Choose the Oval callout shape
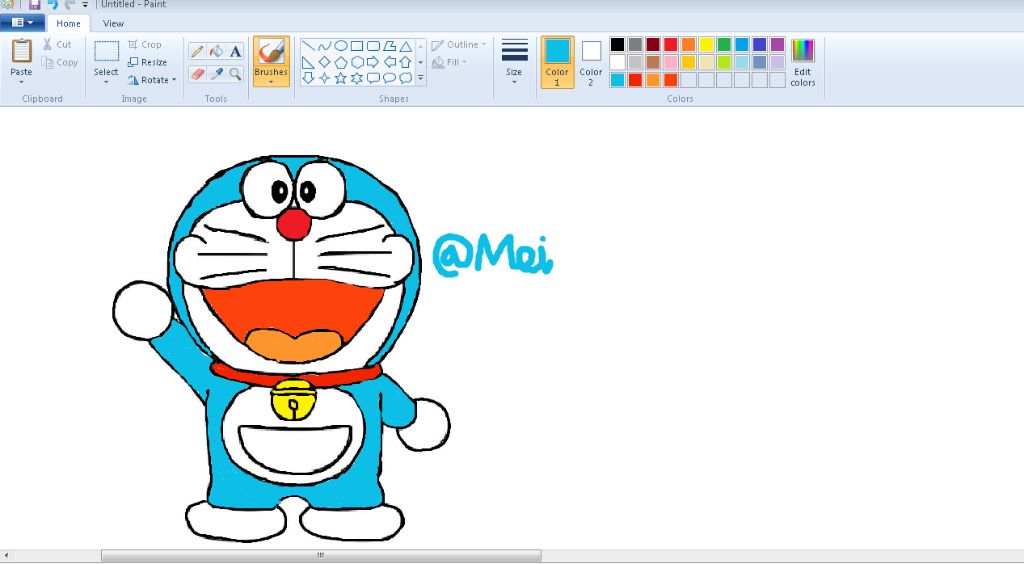1024x564 pixels. point(390,78)
